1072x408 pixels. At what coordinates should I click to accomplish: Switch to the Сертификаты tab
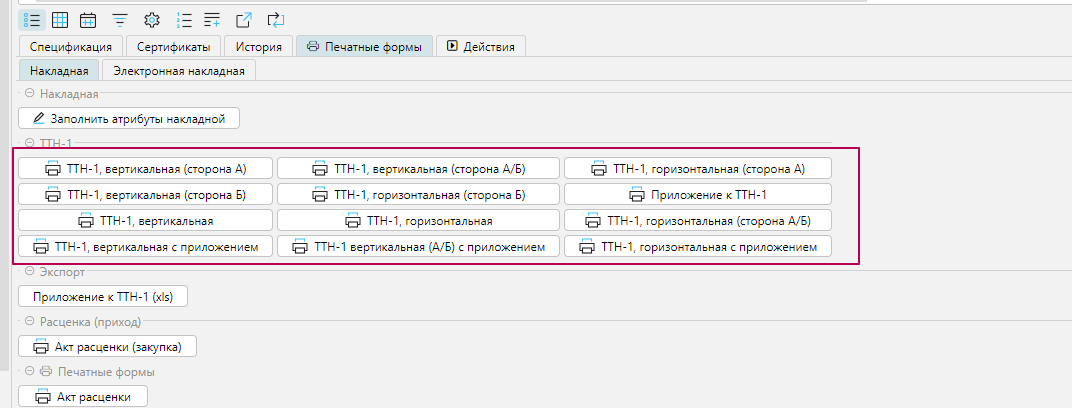[173, 46]
